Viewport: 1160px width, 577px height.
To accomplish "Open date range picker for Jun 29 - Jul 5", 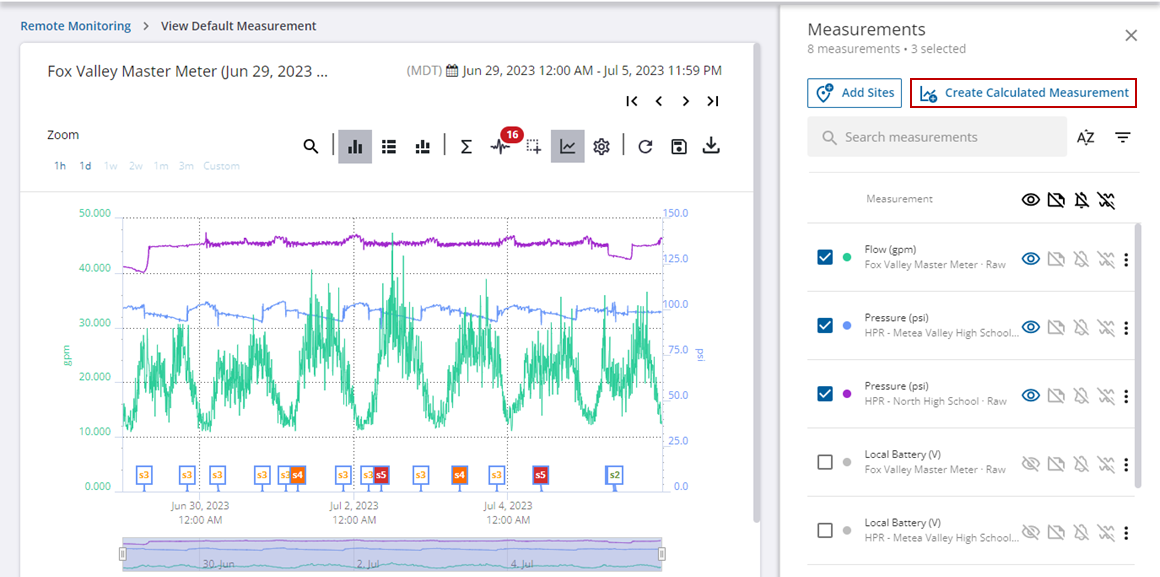I will (x=583, y=71).
